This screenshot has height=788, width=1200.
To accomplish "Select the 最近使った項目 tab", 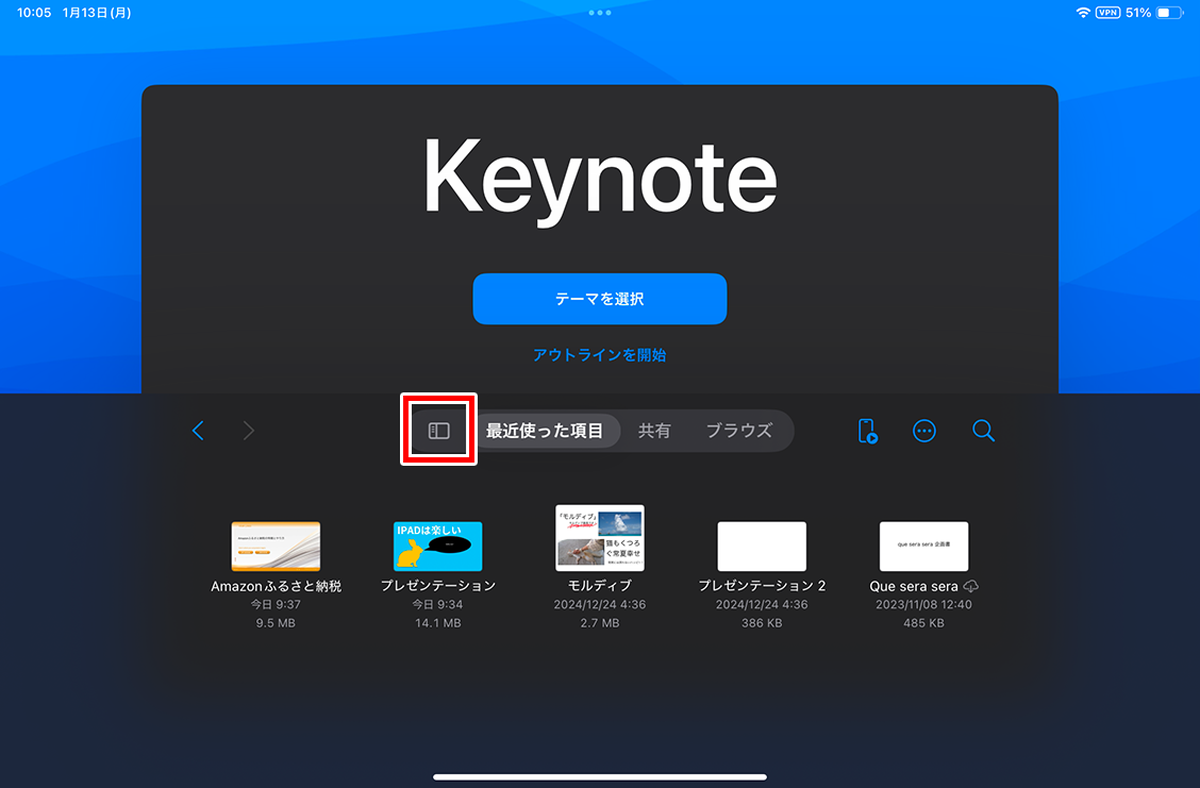I will [x=545, y=431].
